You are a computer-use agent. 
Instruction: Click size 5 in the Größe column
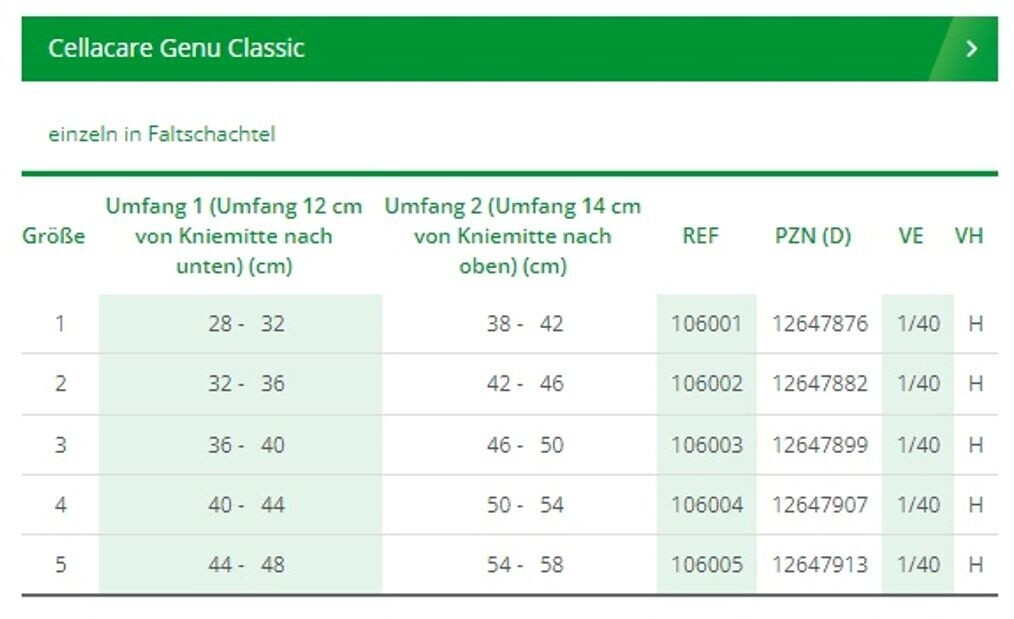point(60,565)
